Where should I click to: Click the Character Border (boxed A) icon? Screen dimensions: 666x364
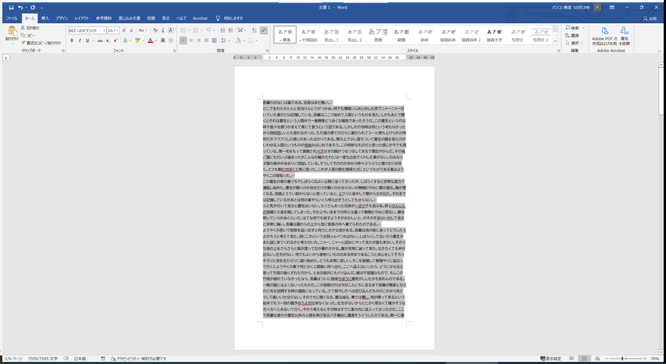click(171, 31)
